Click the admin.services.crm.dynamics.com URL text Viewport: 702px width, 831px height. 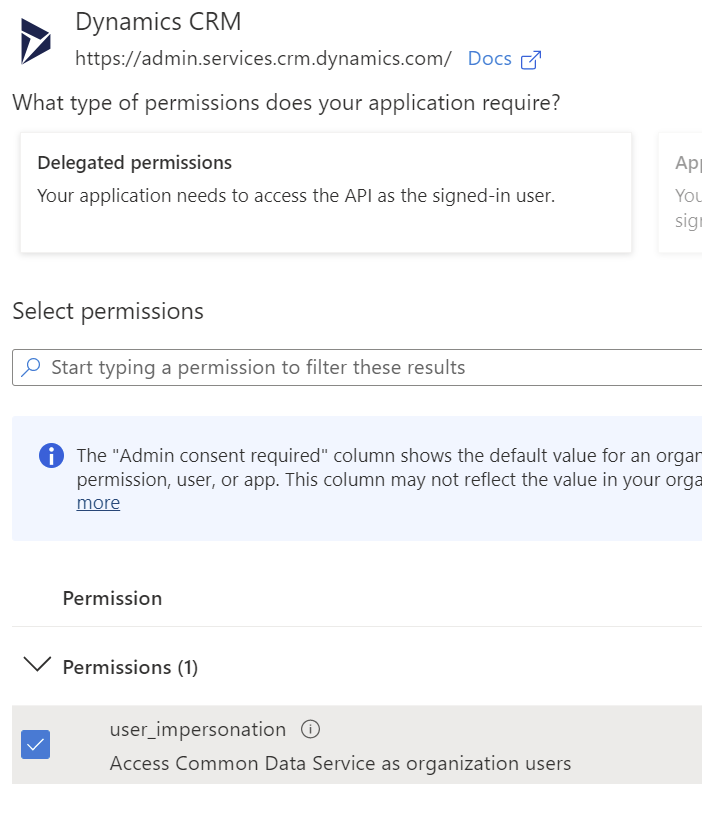(264, 58)
